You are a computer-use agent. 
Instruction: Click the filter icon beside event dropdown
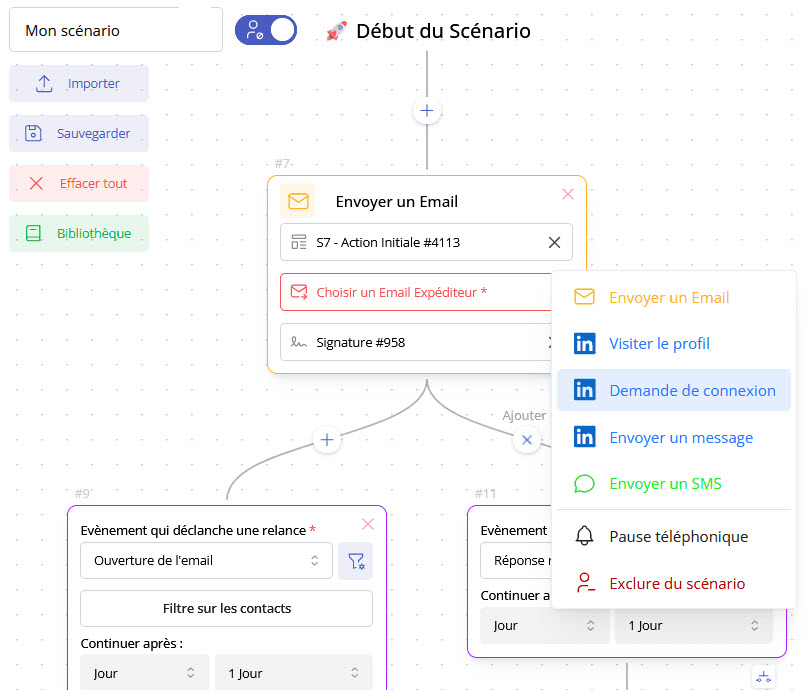(x=355, y=561)
